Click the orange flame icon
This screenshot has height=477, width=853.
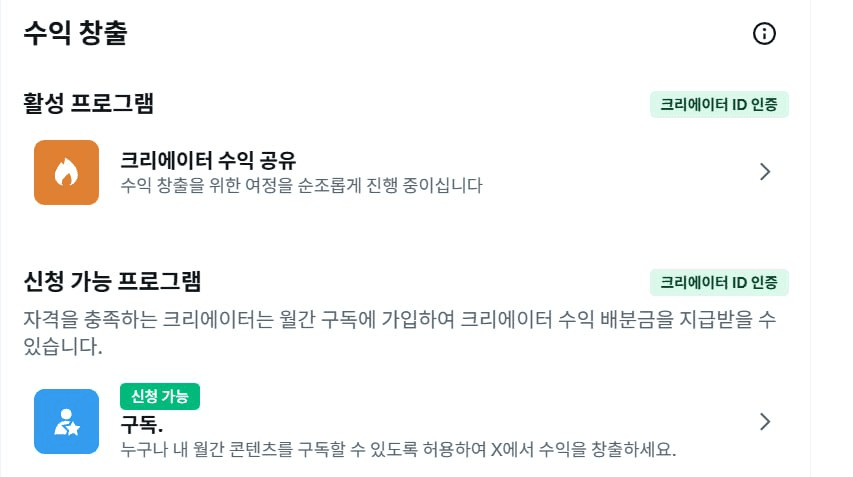pyautogui.click(x=66, y=172)
